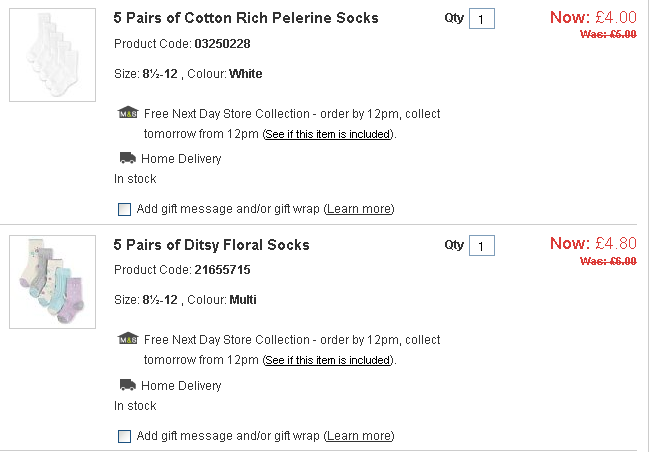Click quantity field for Ditsy Floral Socks
The width and height of the screenshot is (649, 452).
482,246
